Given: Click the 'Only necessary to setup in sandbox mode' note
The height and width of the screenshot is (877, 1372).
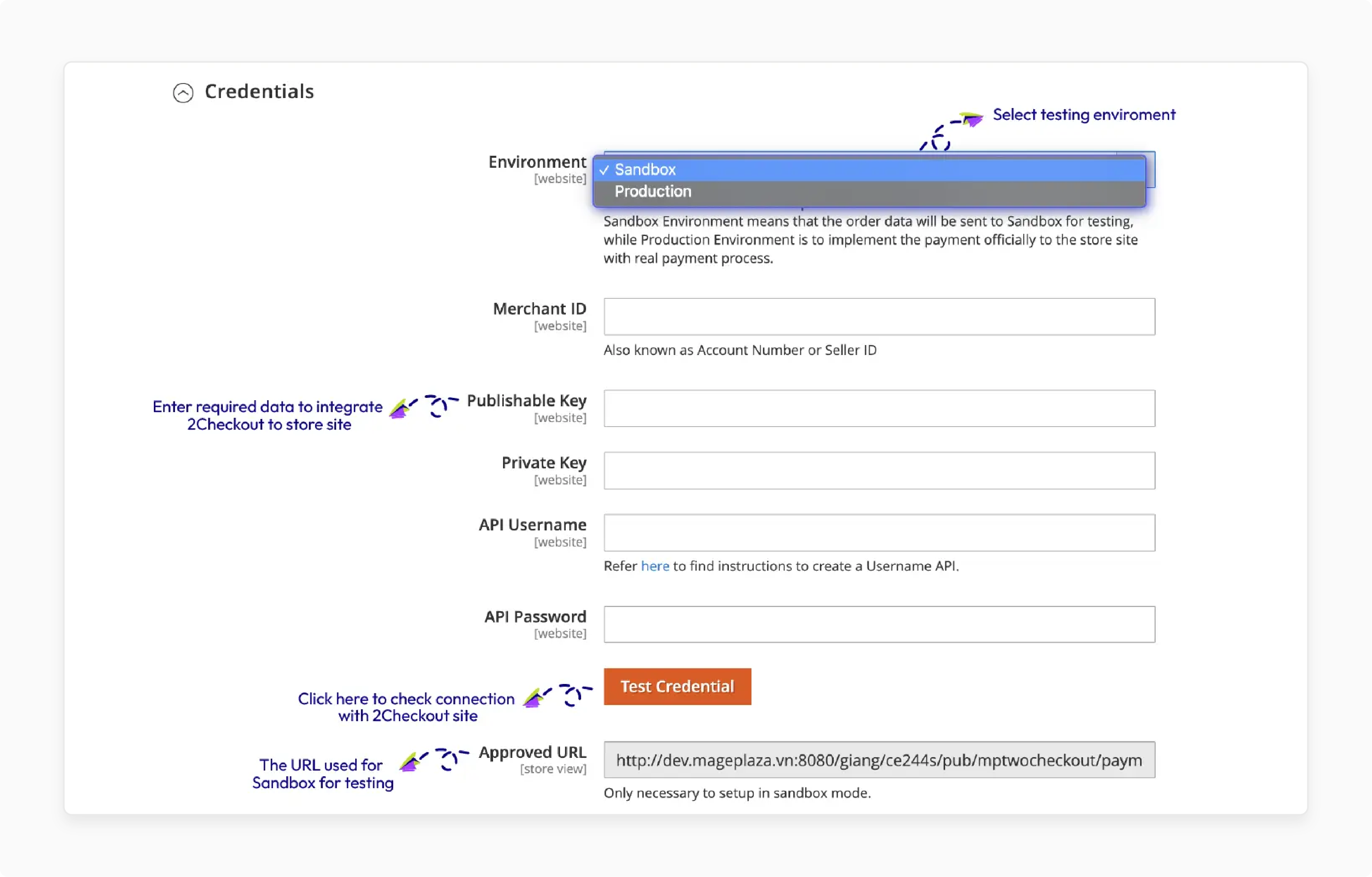Looking at the screenshot, I should 737,793.
